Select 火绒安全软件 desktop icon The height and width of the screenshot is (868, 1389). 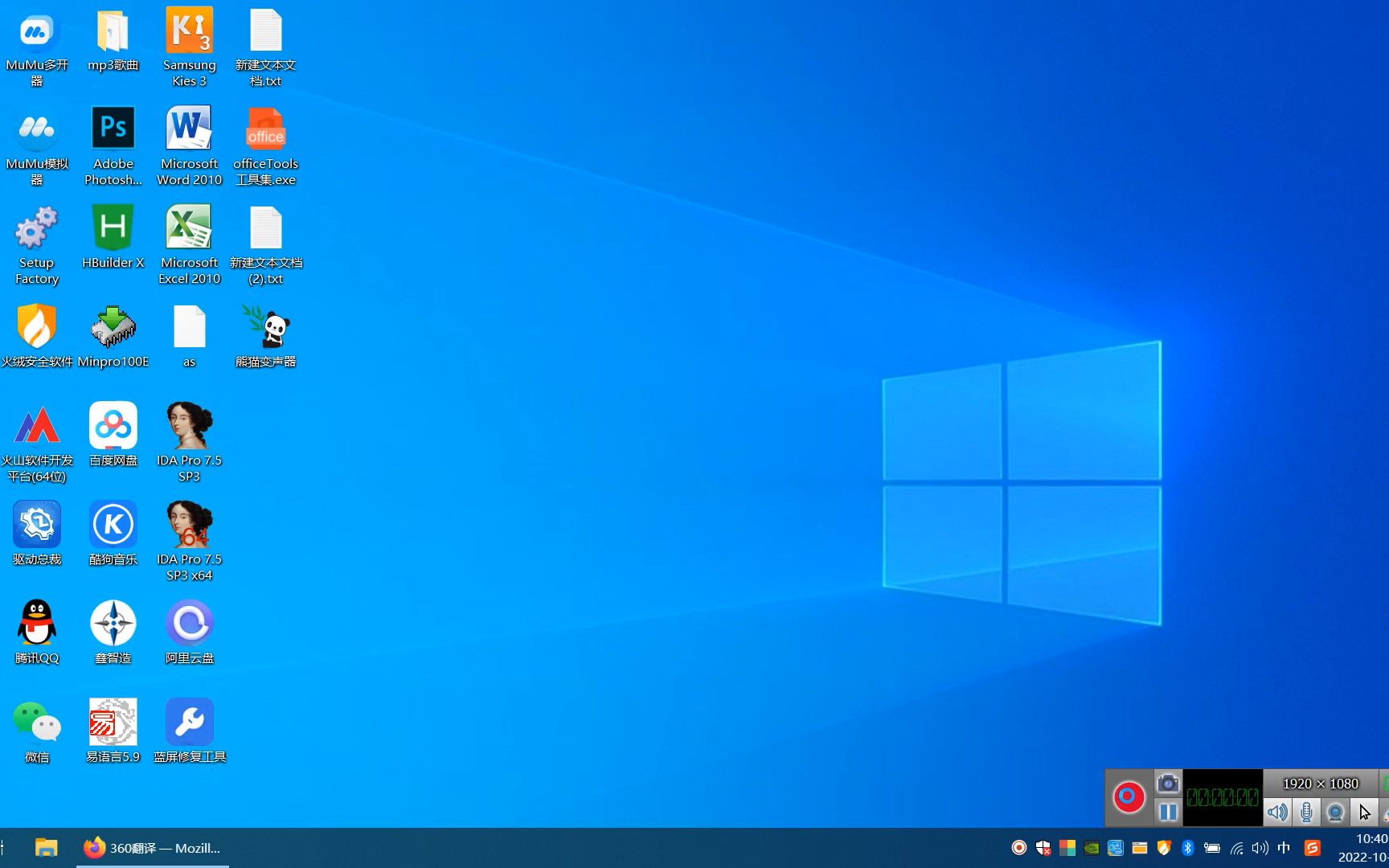point(36,337)
